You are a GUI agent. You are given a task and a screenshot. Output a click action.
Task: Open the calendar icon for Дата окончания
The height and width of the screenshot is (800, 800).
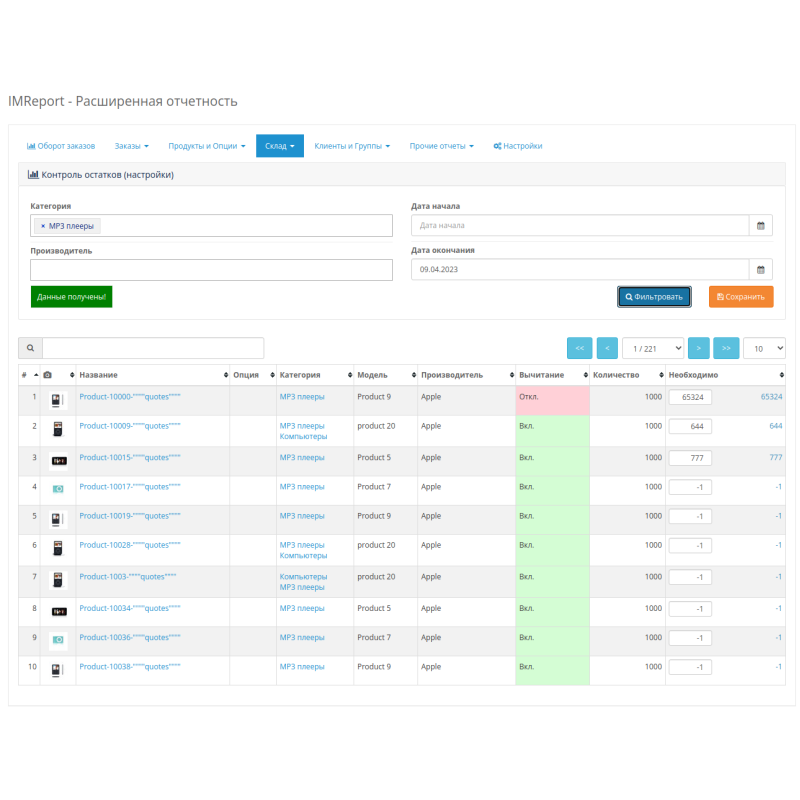pyautogui.click(x=761, y=269)
